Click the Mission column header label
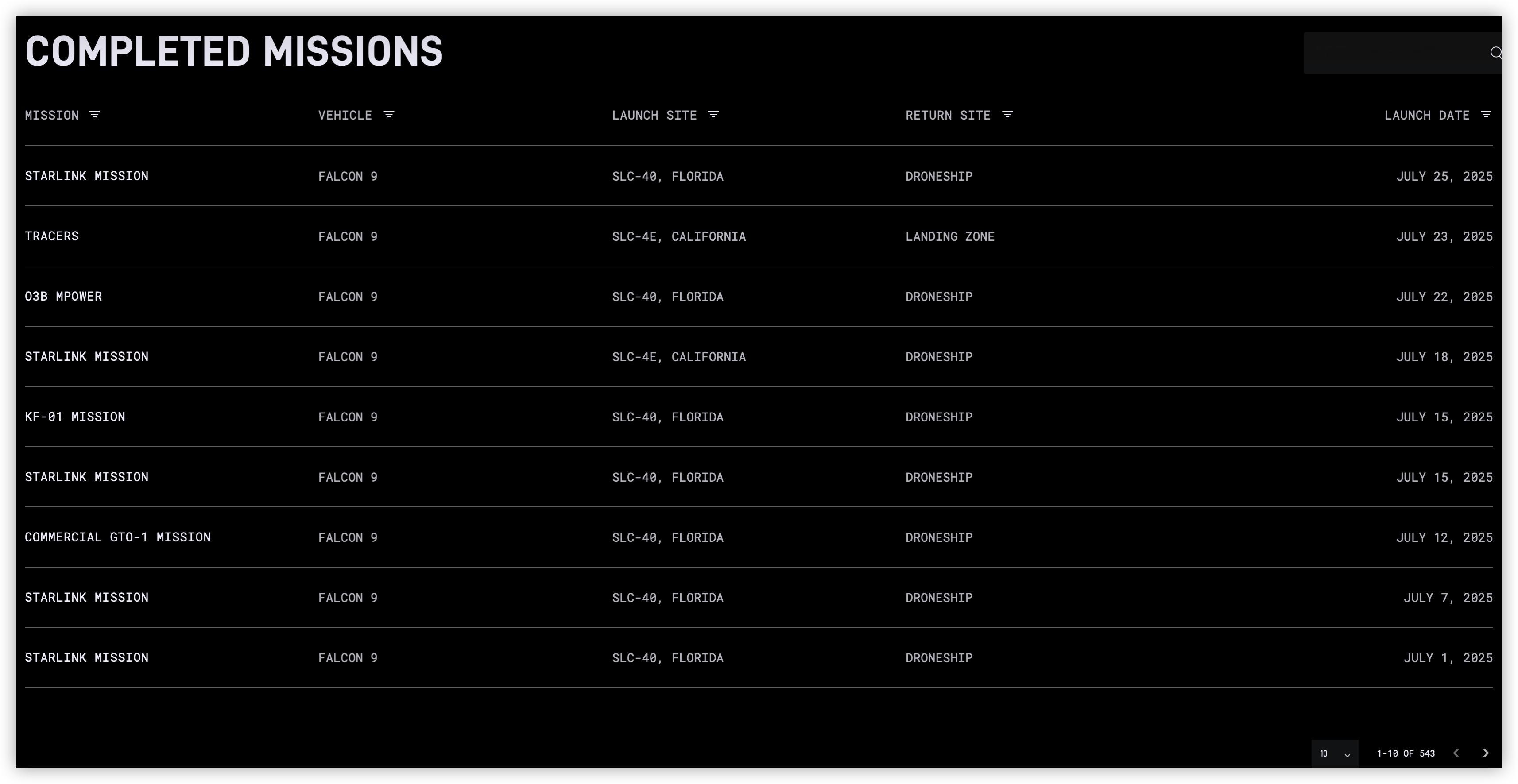Viewport: 1518px width, 784px height. (52, 115)
